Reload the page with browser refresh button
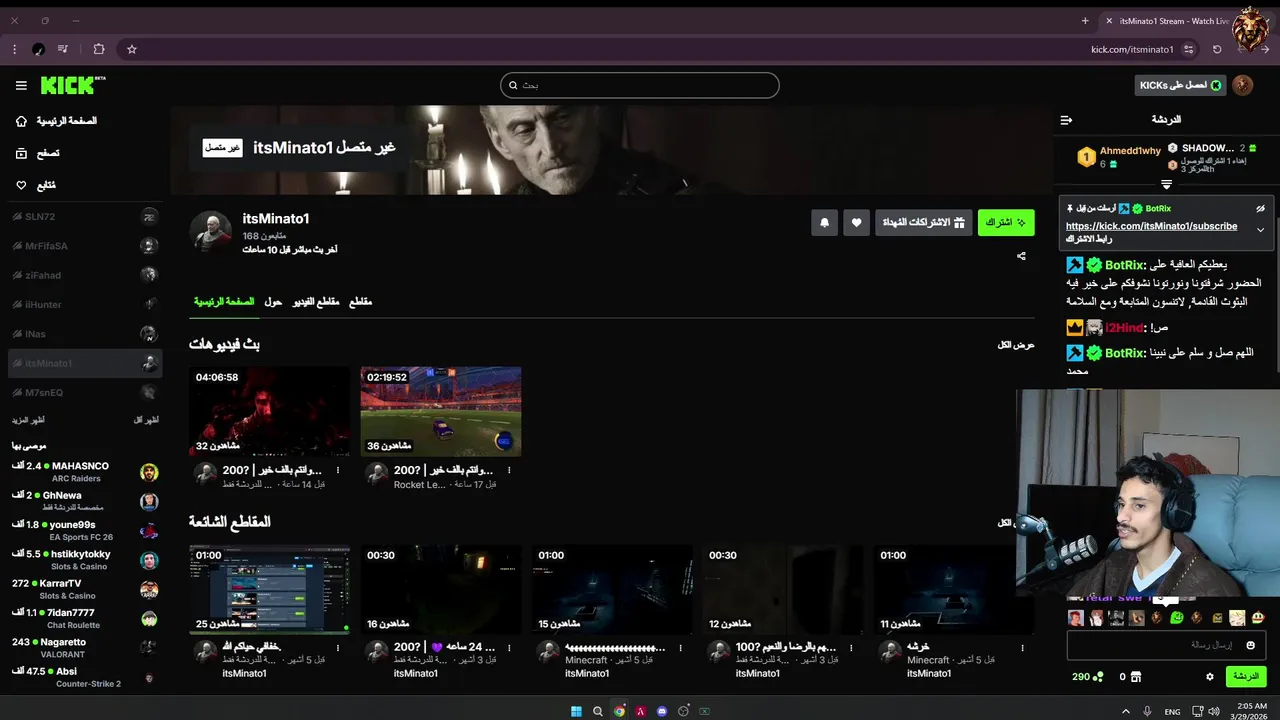 coord(1217,49)
